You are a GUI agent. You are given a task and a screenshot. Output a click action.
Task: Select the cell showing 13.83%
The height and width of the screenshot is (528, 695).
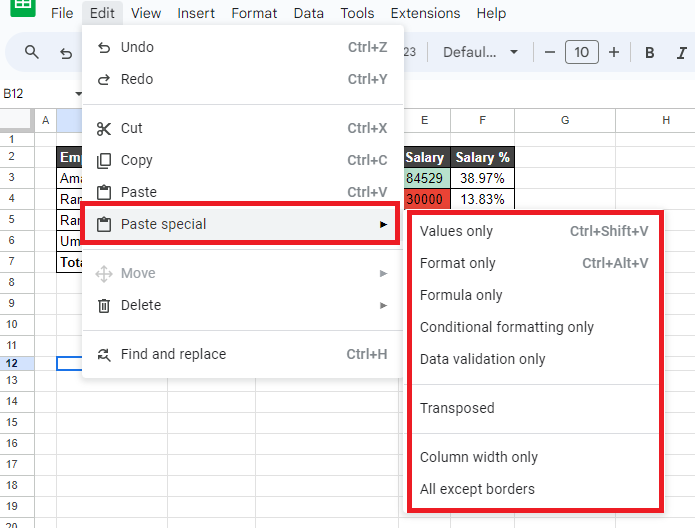[482, 199]
